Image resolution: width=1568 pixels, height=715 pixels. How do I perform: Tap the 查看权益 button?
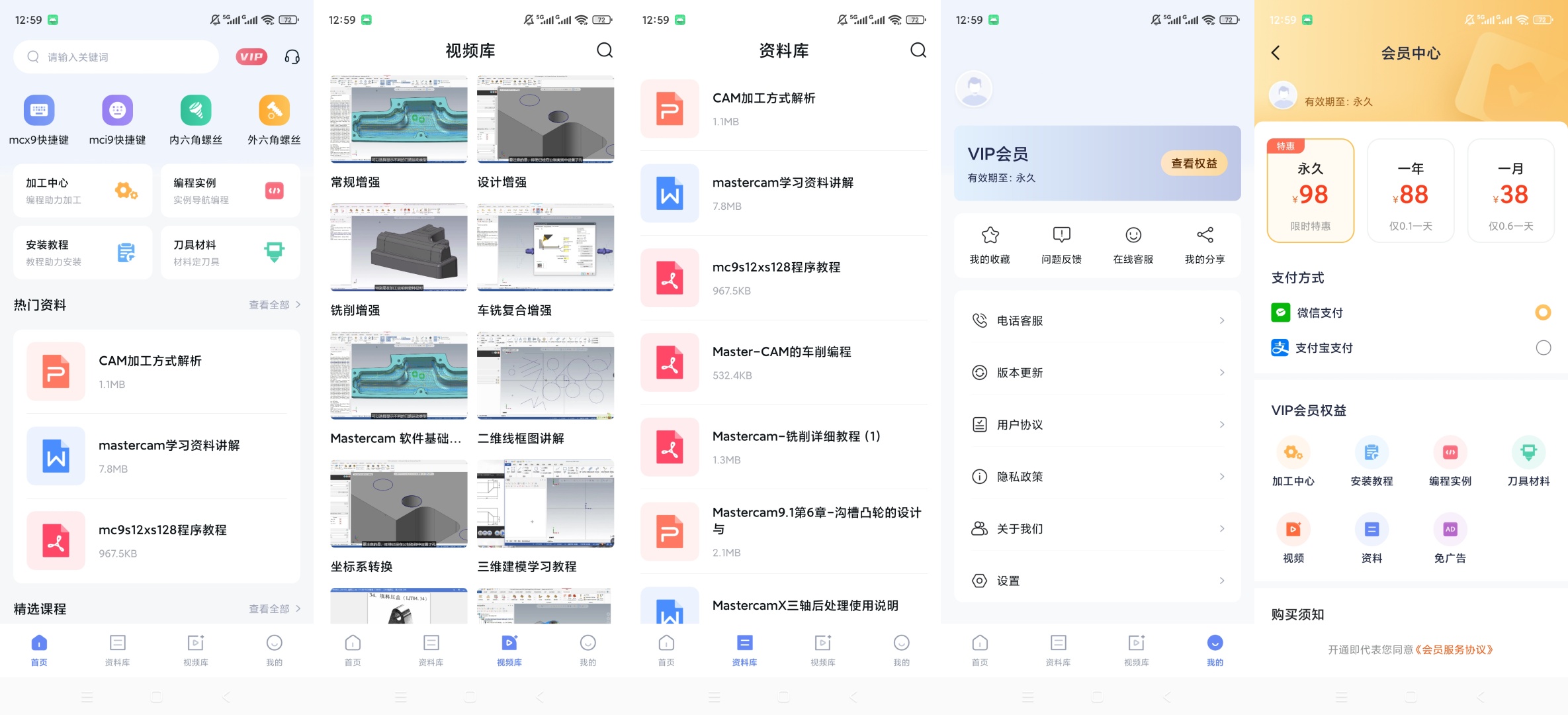pos(1194,164)
